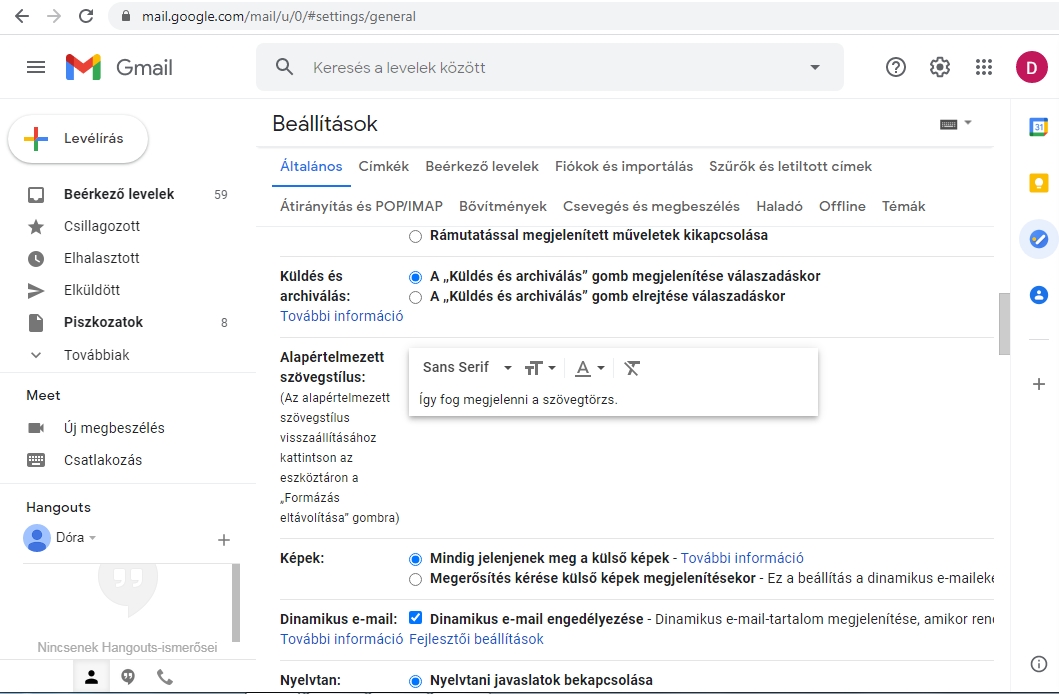Screen dimensions: 1059x694
Task: Open the Google apps grid icon
Action: 983,67
